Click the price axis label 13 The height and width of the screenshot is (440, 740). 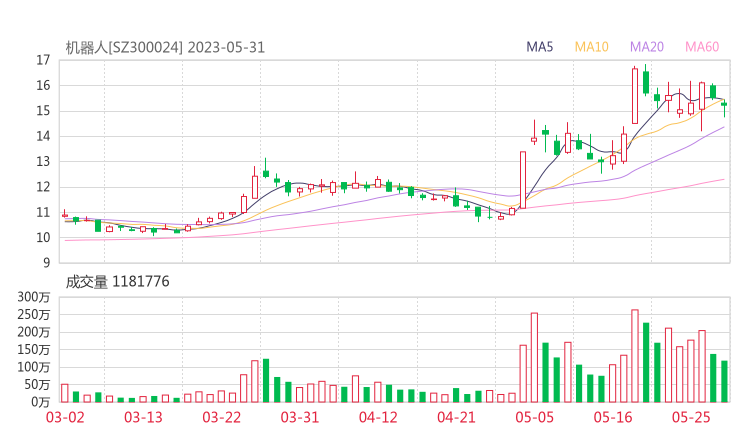click(x=43, y=162)
